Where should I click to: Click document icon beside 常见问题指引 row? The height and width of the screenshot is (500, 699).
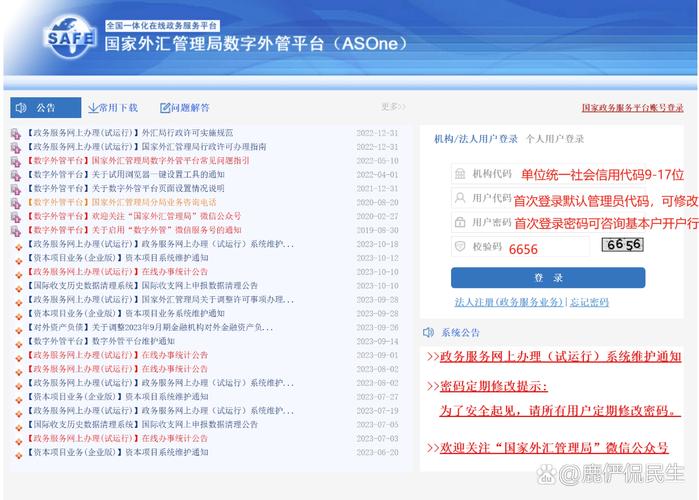pyautogui.click(x=16, y=161)
